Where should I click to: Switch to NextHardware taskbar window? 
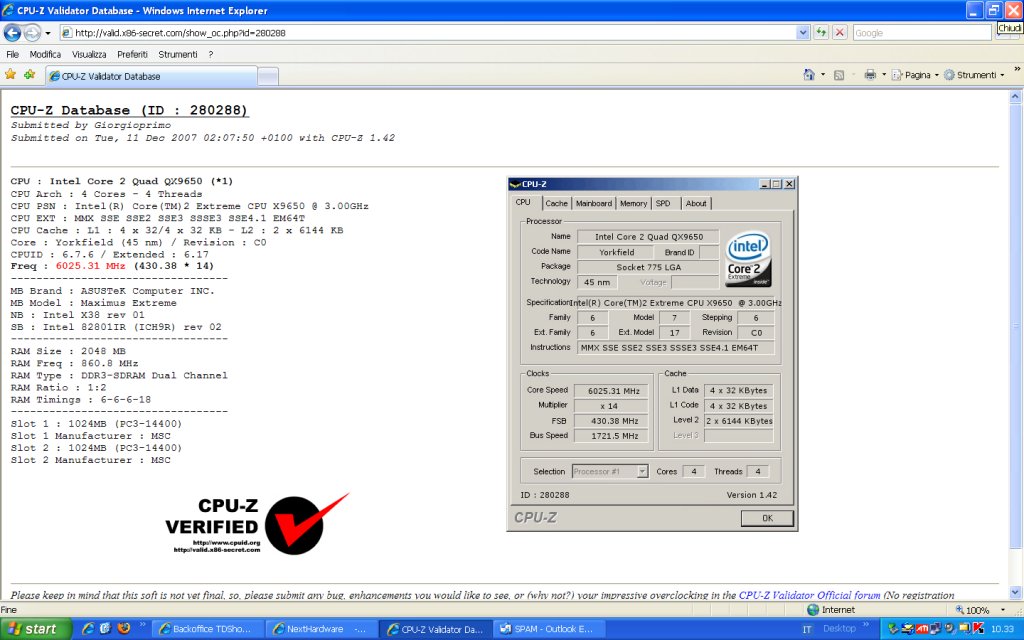point(321,629)
